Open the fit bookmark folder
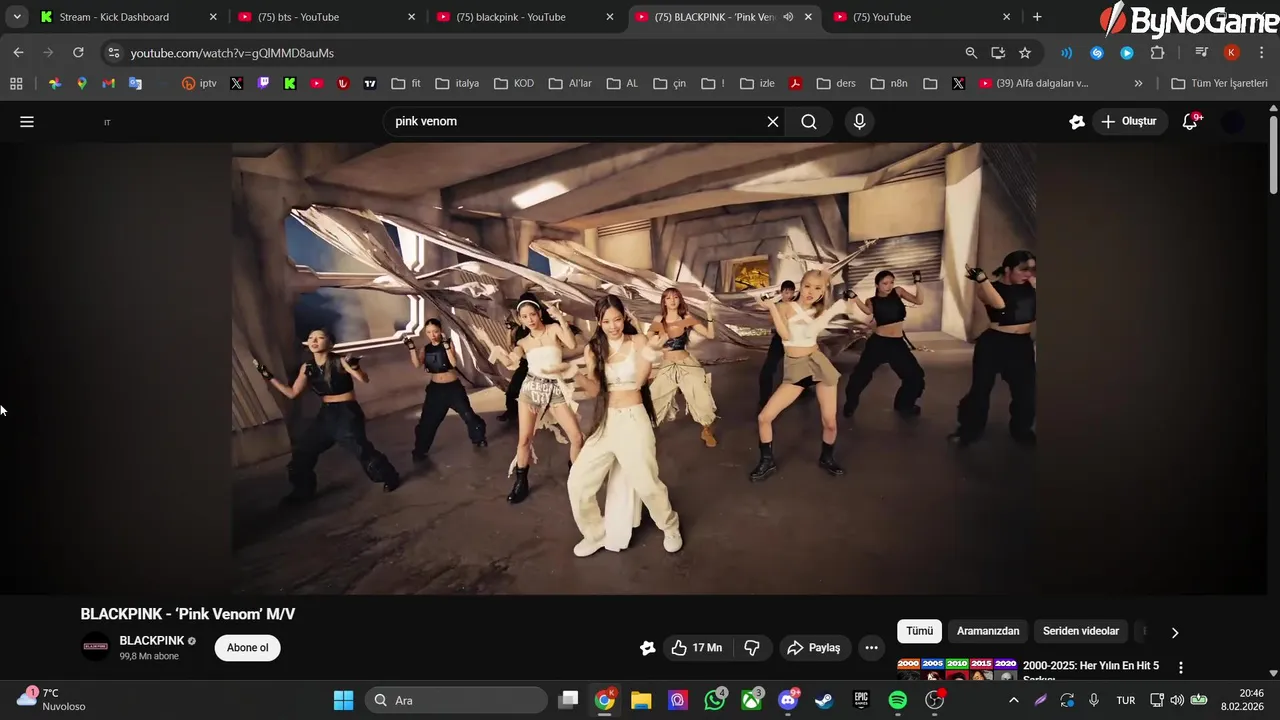1280x720 pixels. [406, 84]
